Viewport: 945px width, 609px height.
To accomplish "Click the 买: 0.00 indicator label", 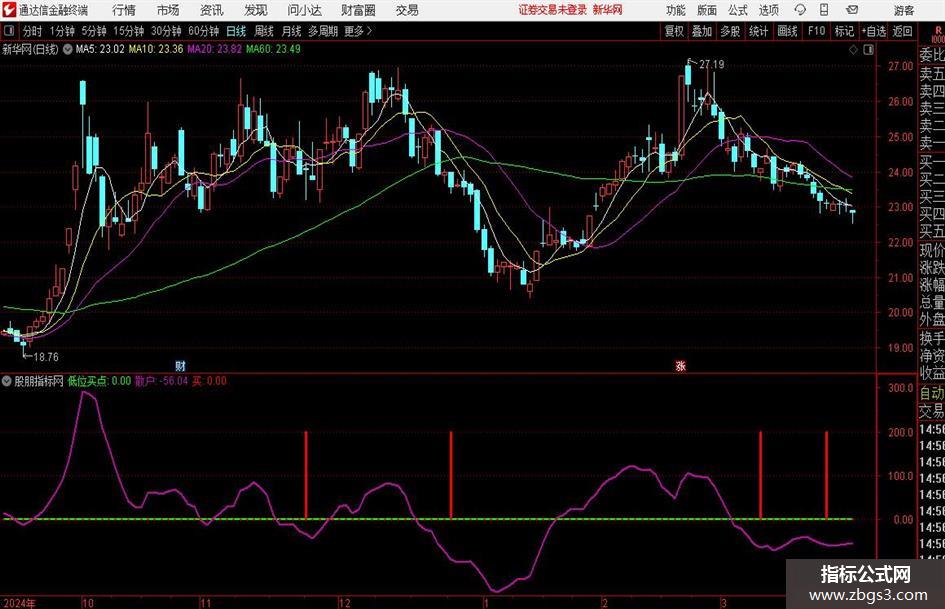I will (209, 381).
